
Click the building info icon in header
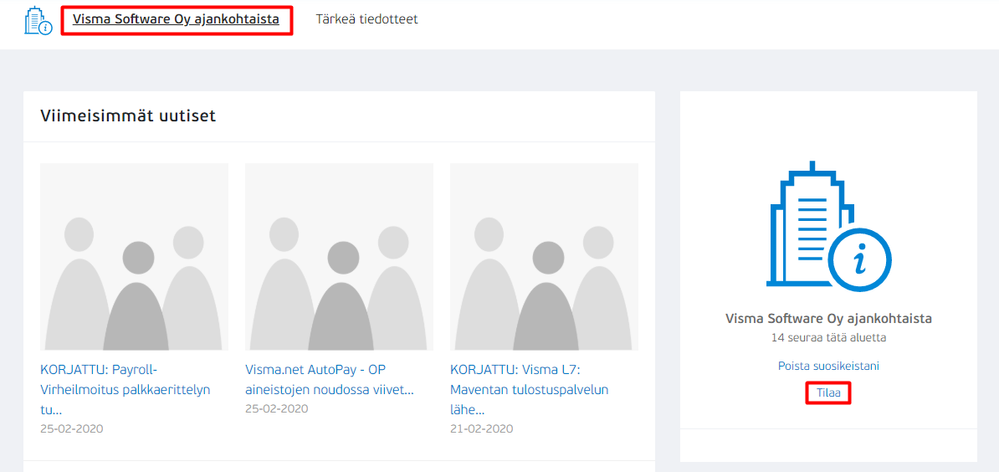click(x=38, y=21)
